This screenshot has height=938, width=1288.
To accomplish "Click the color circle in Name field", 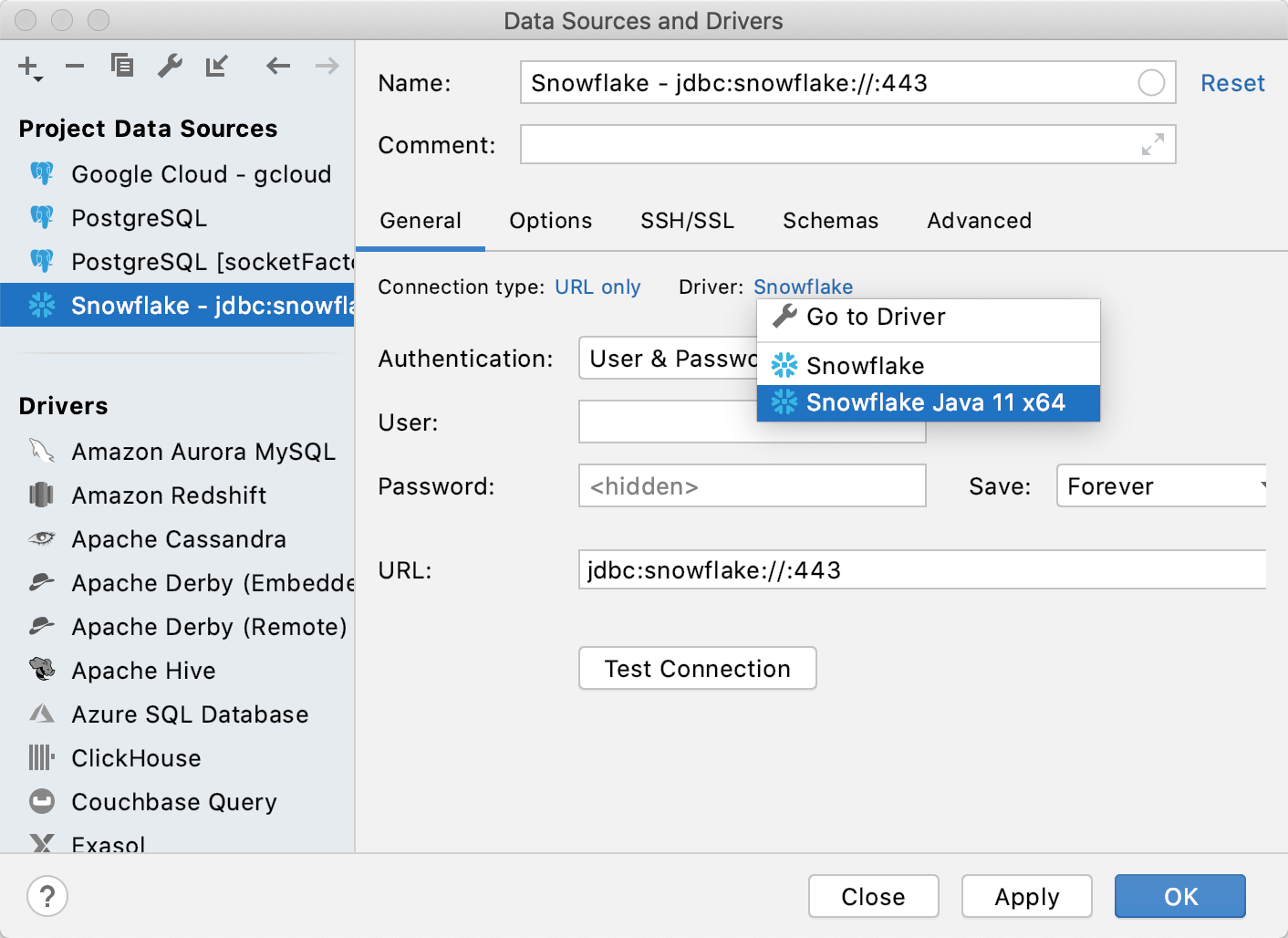I will (x=1151, y=83).
